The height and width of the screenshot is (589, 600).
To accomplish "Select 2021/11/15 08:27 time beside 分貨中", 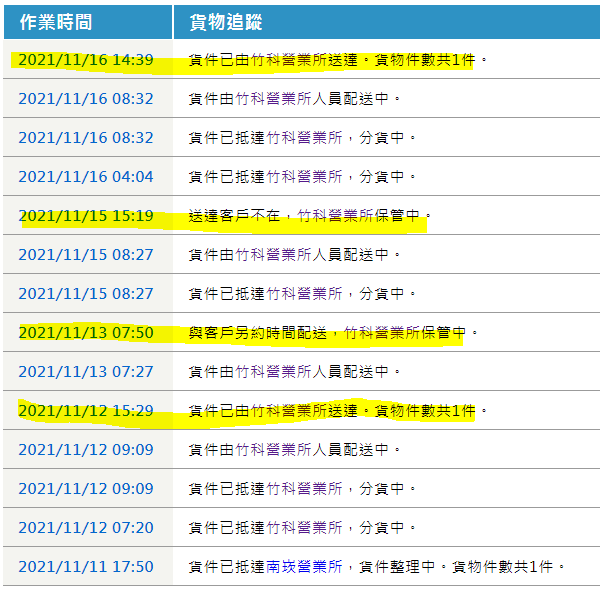I will click(86, 294).
